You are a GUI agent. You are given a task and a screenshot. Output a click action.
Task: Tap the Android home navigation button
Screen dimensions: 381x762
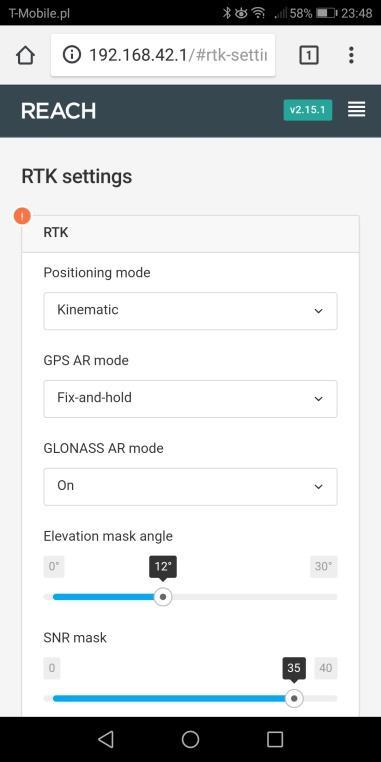click(190, 739)
